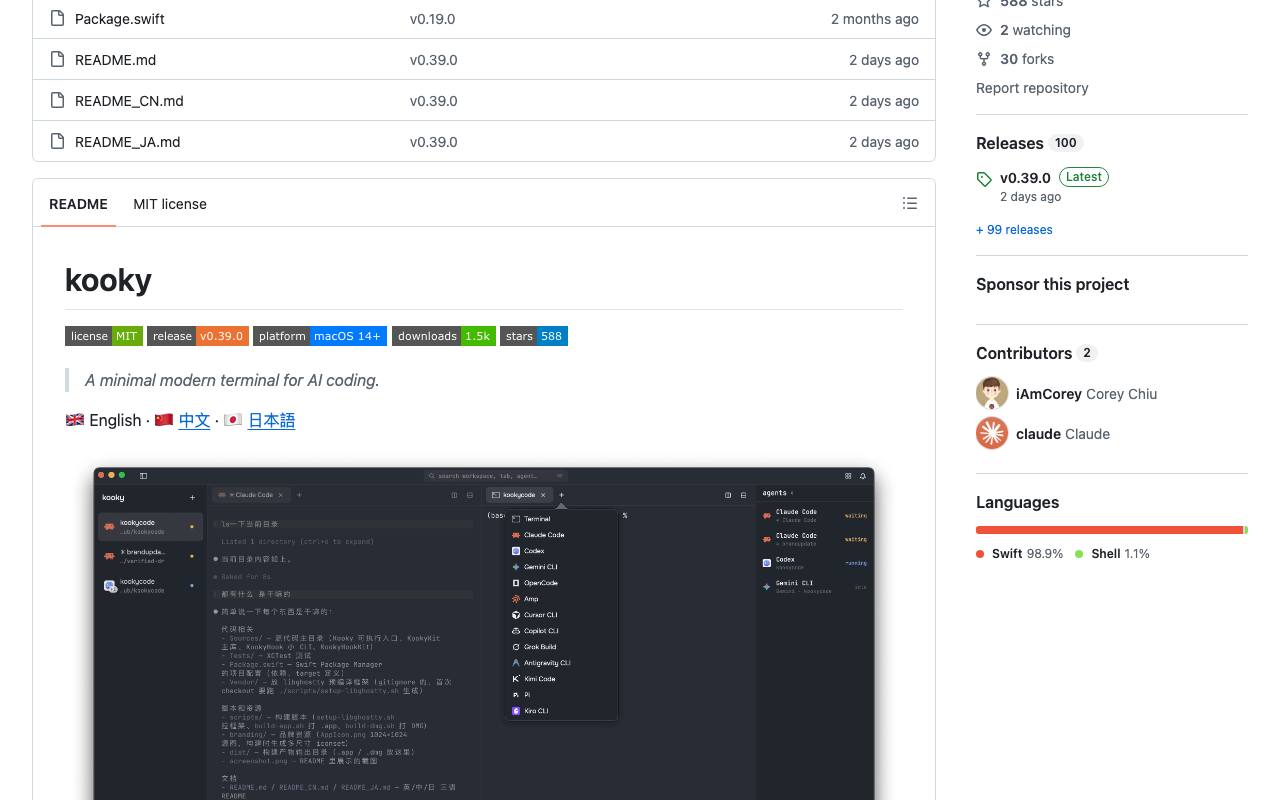Click the 2 days ago timestamp for README_JA.md
Screen dimensions: 1280x800
884,142
